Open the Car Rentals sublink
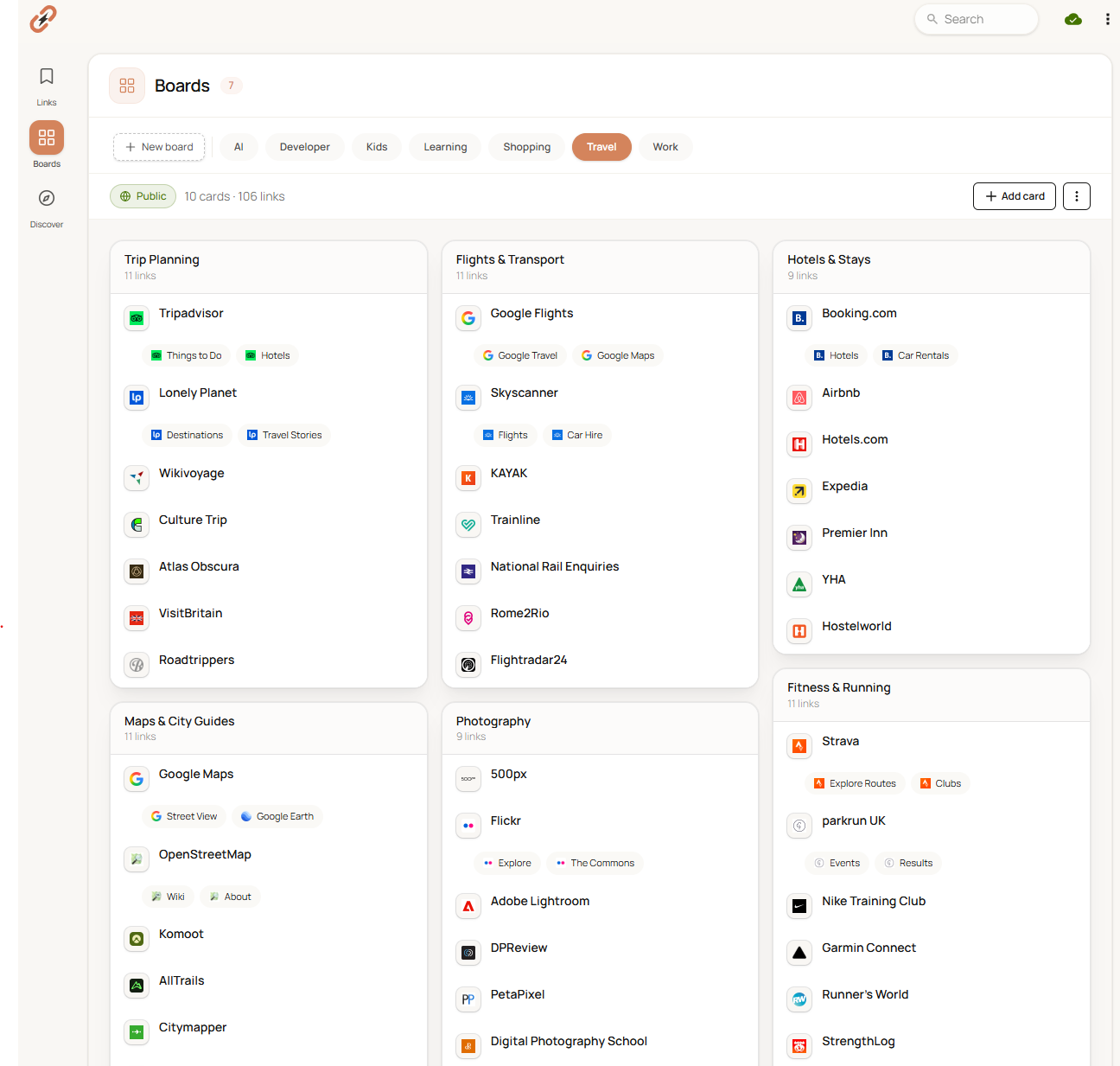Image resolution: width=1120 pixels, height=1066 pixels. tap(915, 355)
